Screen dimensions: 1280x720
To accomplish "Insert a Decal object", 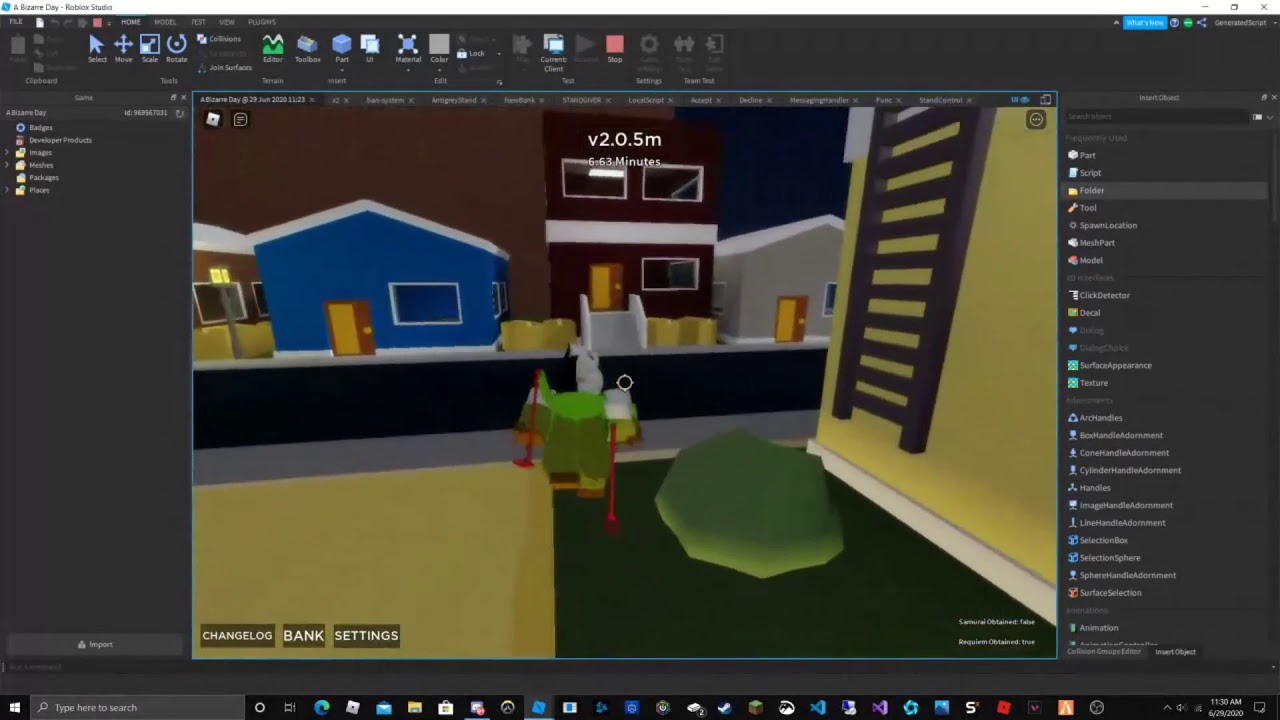I will [1084, 313].
